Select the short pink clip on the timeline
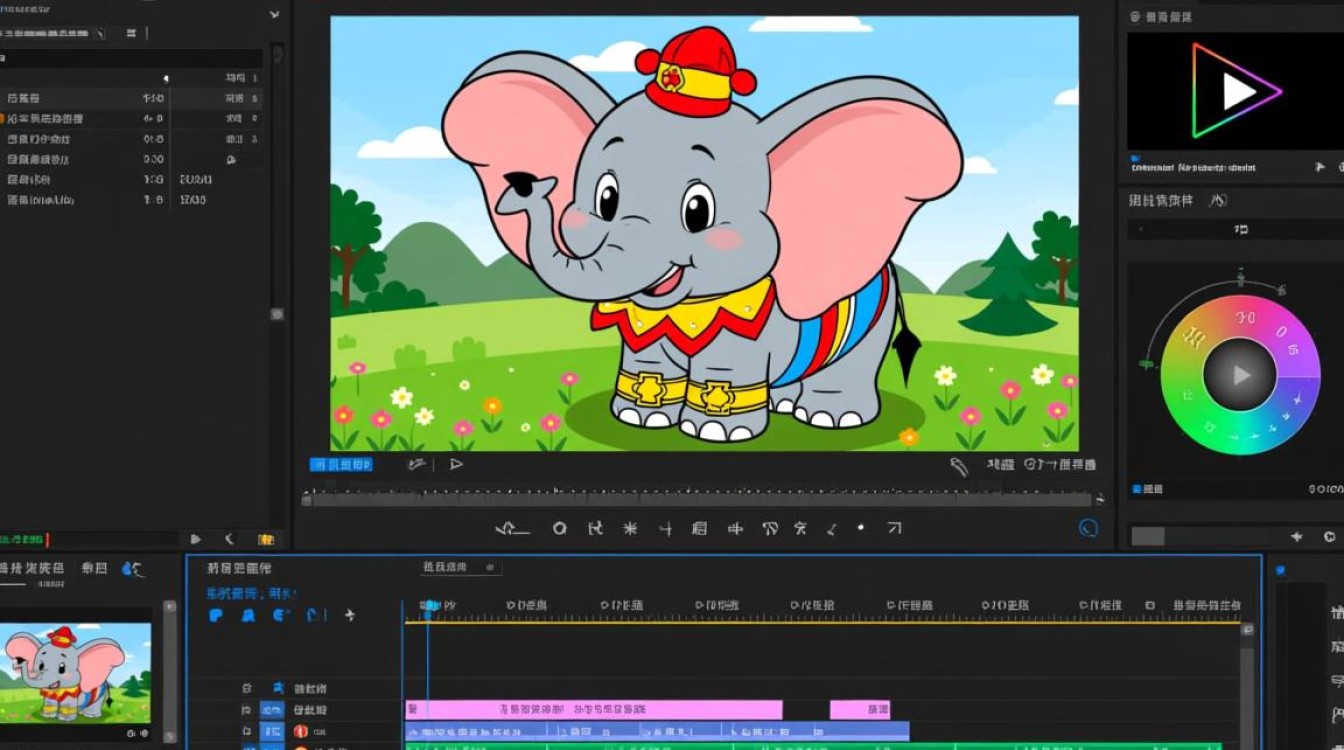This screenshot has width=1344, height=750. (x=860, y=709)
